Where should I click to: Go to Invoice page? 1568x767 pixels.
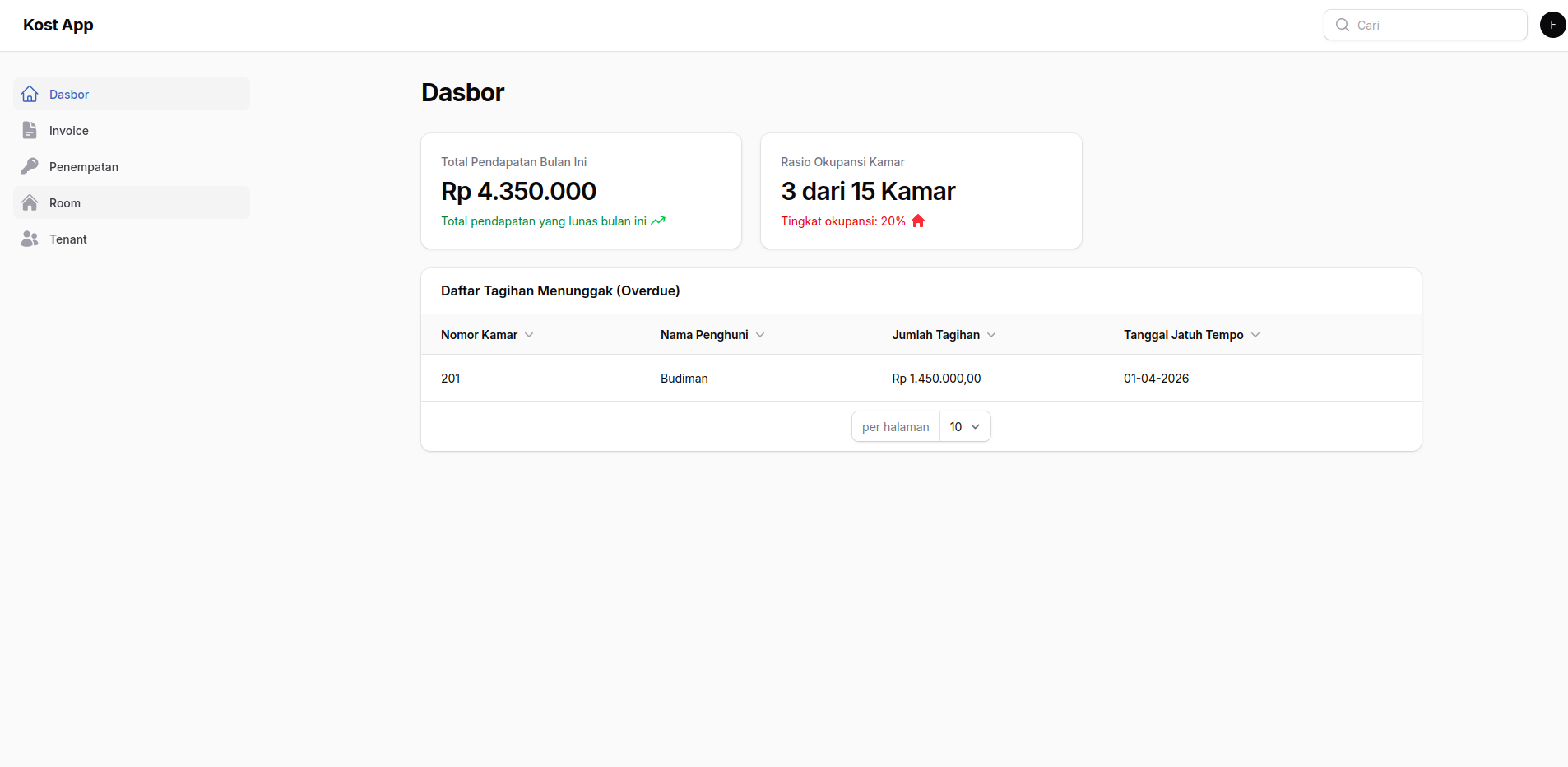coord(132,130)
